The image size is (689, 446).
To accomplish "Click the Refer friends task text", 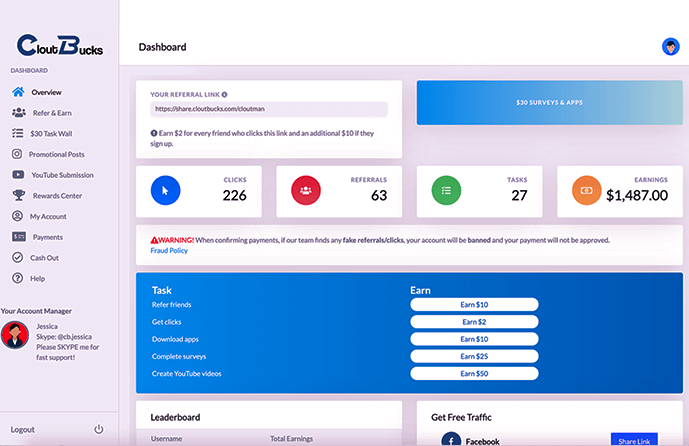I will (x=171, y=305).
